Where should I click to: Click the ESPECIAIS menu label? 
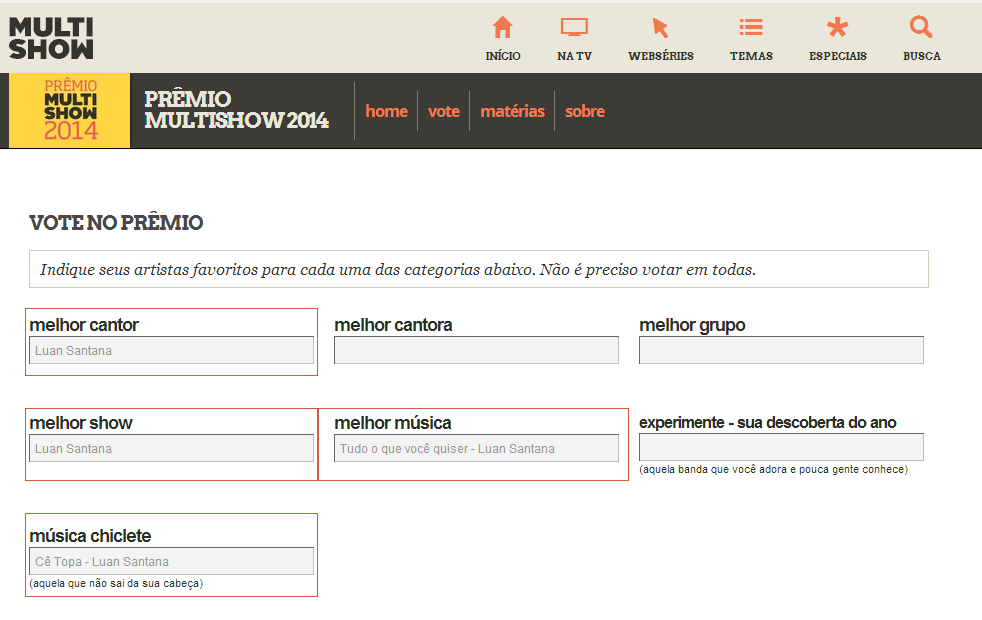(838, 56)
